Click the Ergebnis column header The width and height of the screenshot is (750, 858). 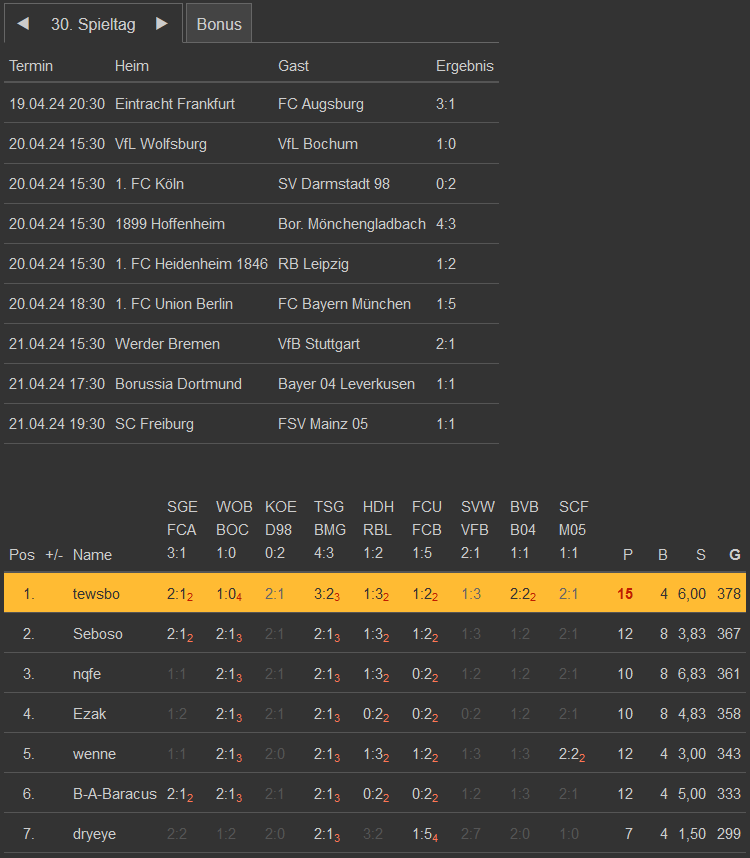click(464, 66)
